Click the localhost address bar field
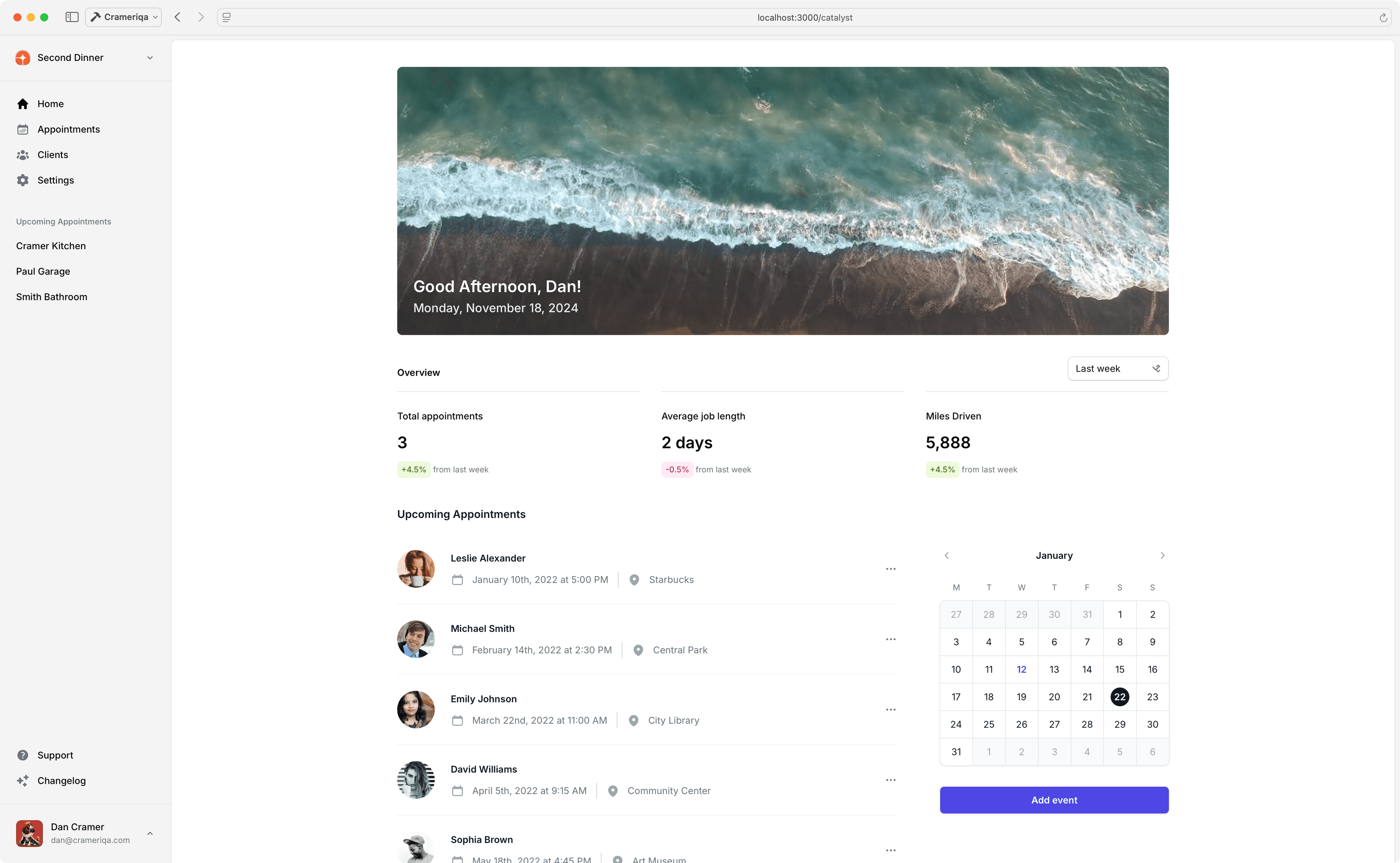This screenshot has width=1400, height=863. click(x=804, y=18)
